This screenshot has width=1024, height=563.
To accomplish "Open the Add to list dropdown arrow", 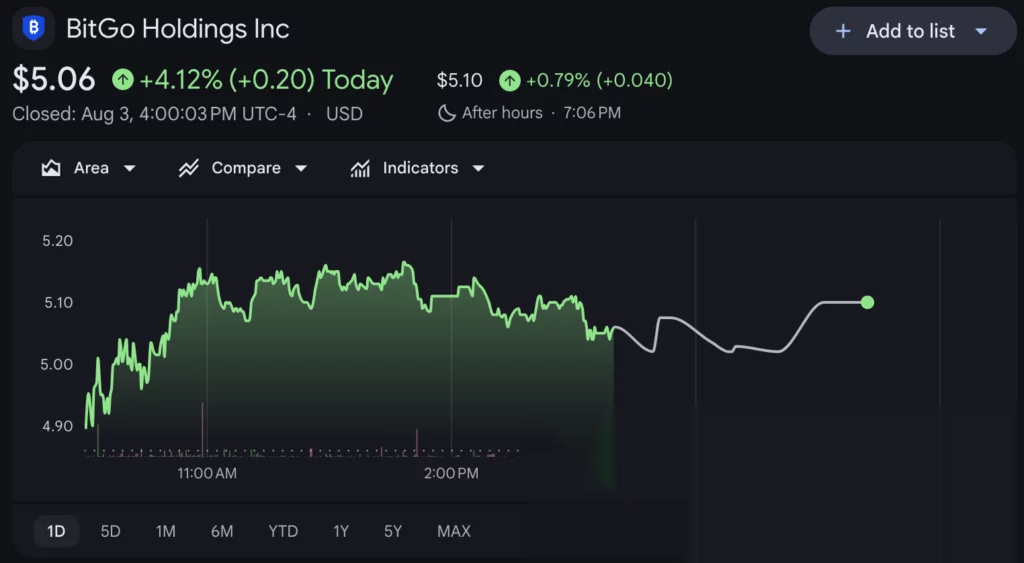I will [981, 31].
